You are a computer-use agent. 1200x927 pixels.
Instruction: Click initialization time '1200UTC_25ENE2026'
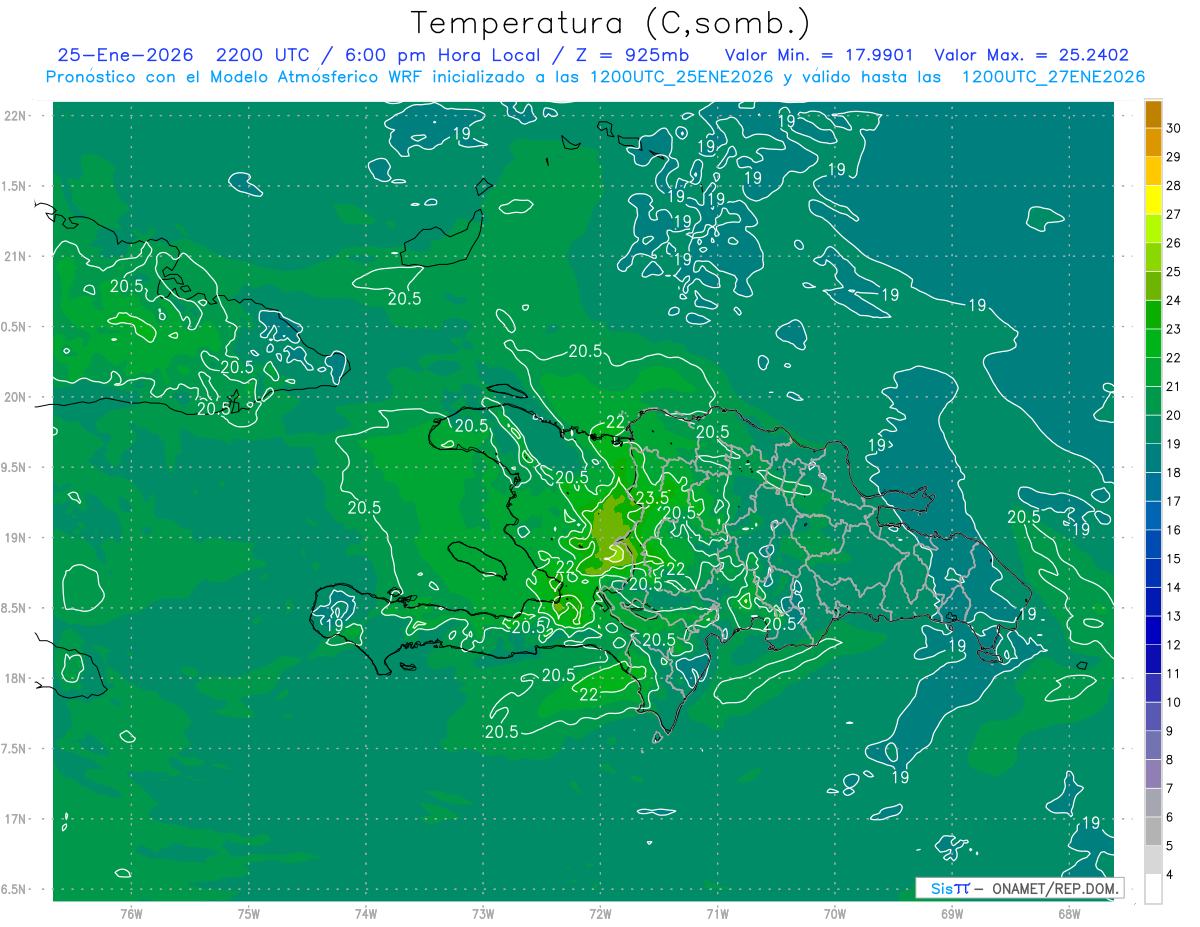coord(681,77)
